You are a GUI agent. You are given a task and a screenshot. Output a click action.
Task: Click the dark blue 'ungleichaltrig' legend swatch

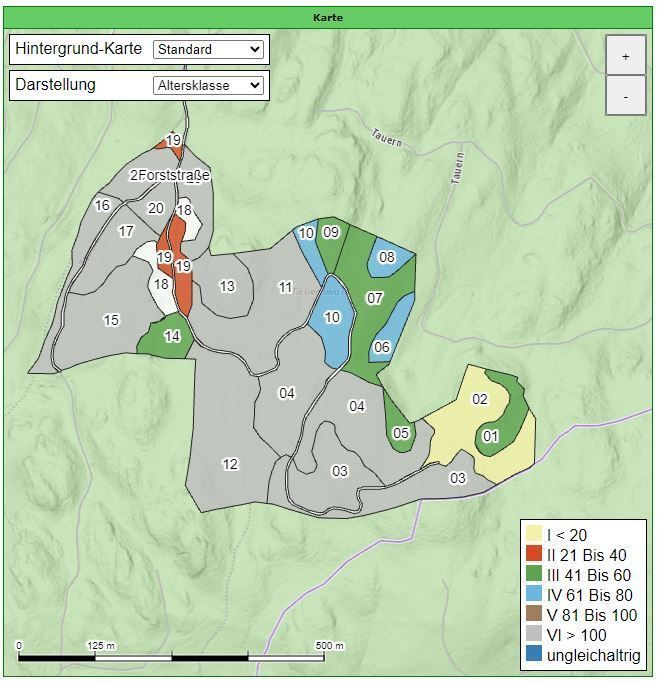tap(535, 656)
